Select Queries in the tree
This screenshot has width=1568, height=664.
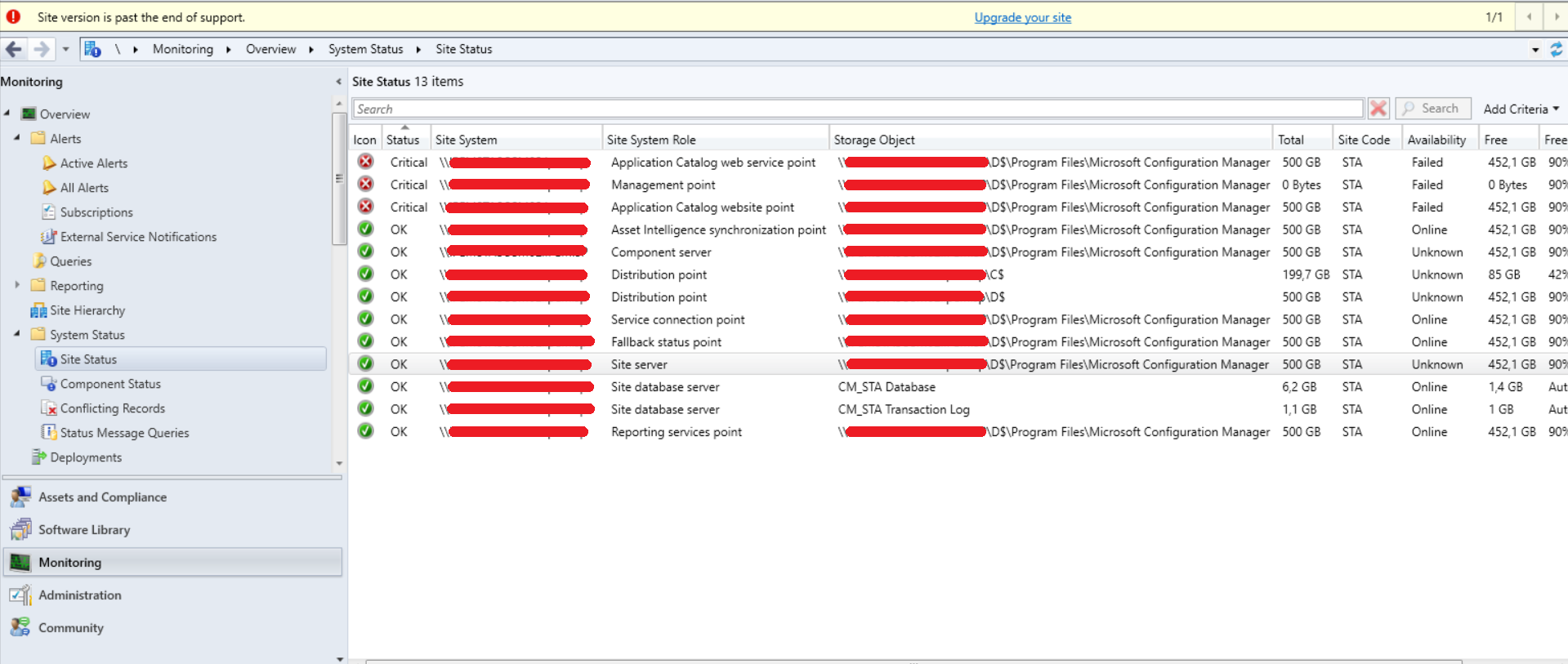pyautogui.click(x=70, y=261)
